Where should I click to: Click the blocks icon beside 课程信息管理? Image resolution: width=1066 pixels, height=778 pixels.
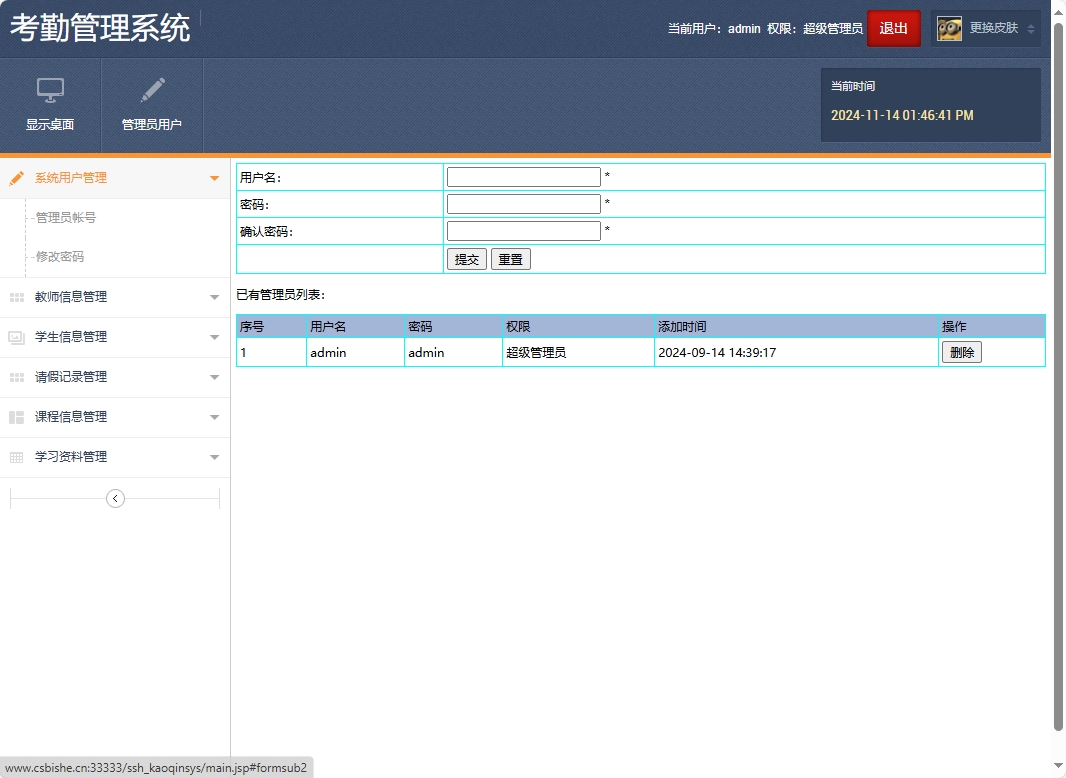pos(16,417)
